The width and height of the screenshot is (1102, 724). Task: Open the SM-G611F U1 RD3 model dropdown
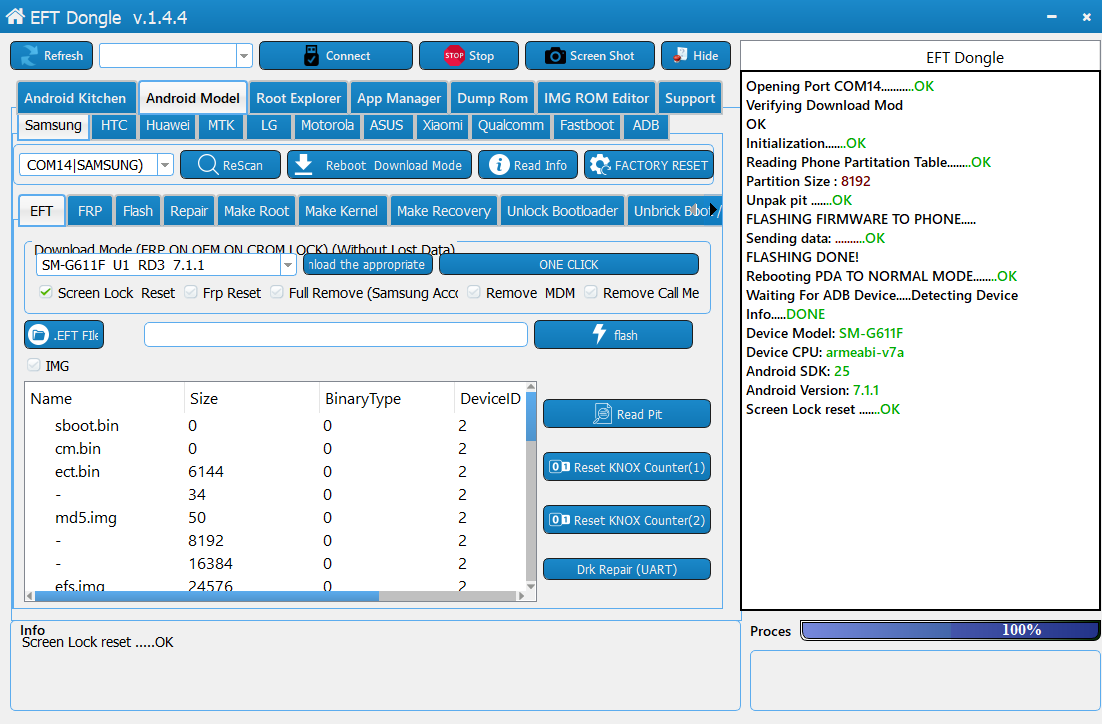tap(288, 265)
